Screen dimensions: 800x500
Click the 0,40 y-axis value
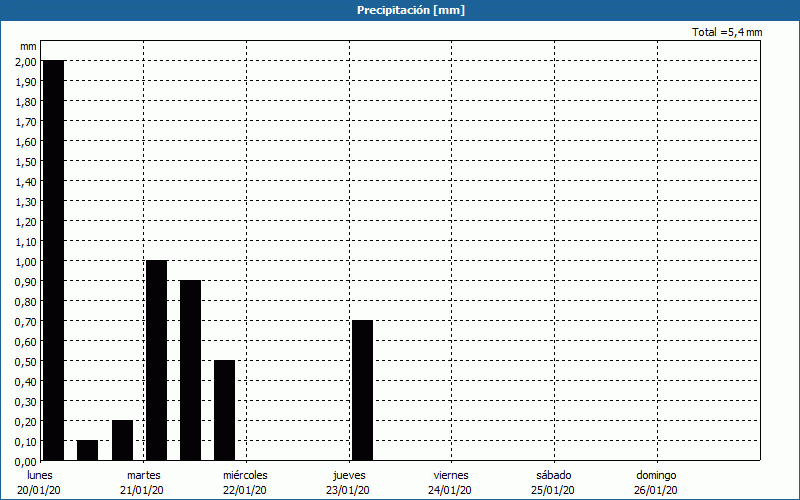[26, 382]
